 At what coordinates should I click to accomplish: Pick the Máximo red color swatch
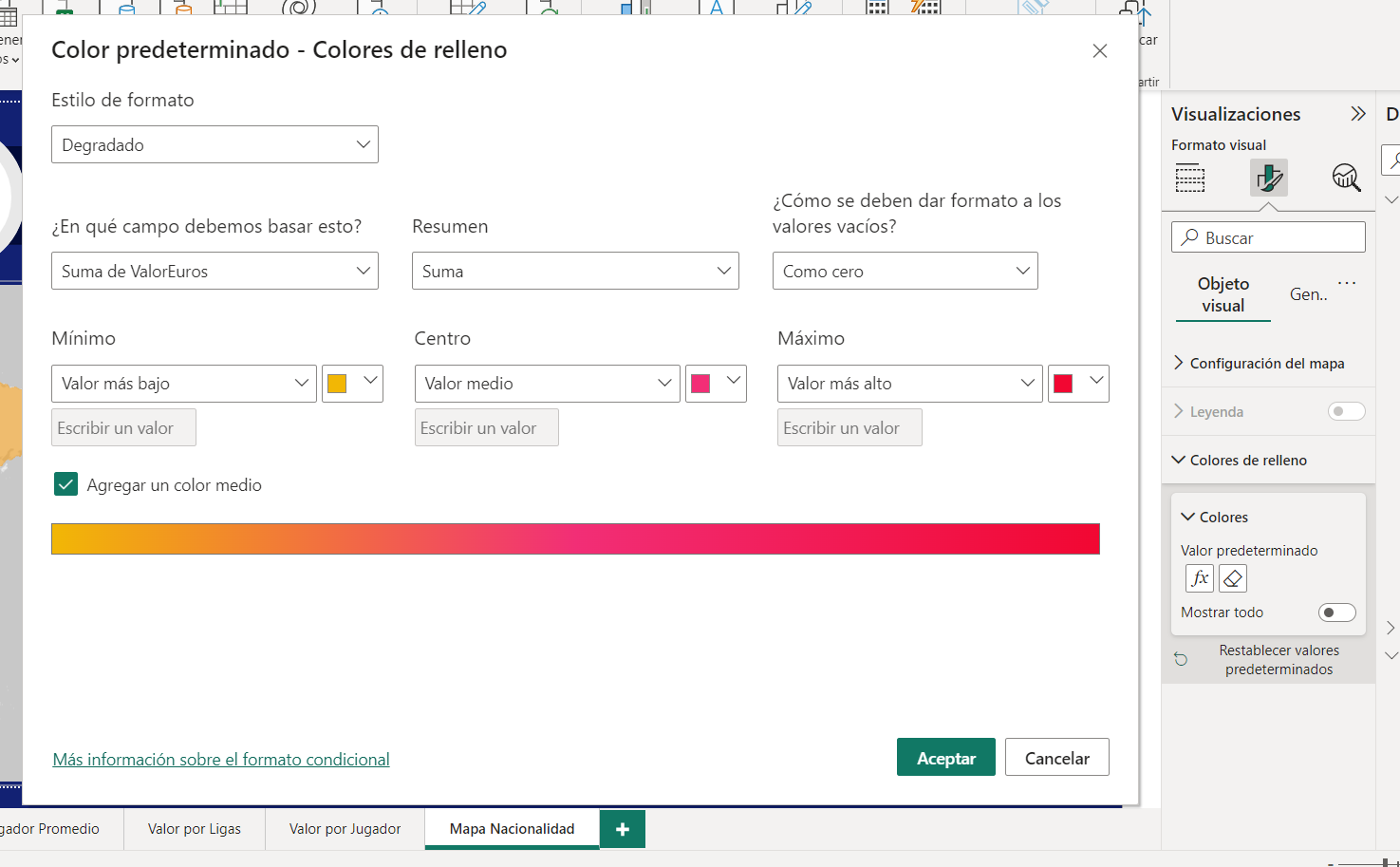pos(1078,384)
